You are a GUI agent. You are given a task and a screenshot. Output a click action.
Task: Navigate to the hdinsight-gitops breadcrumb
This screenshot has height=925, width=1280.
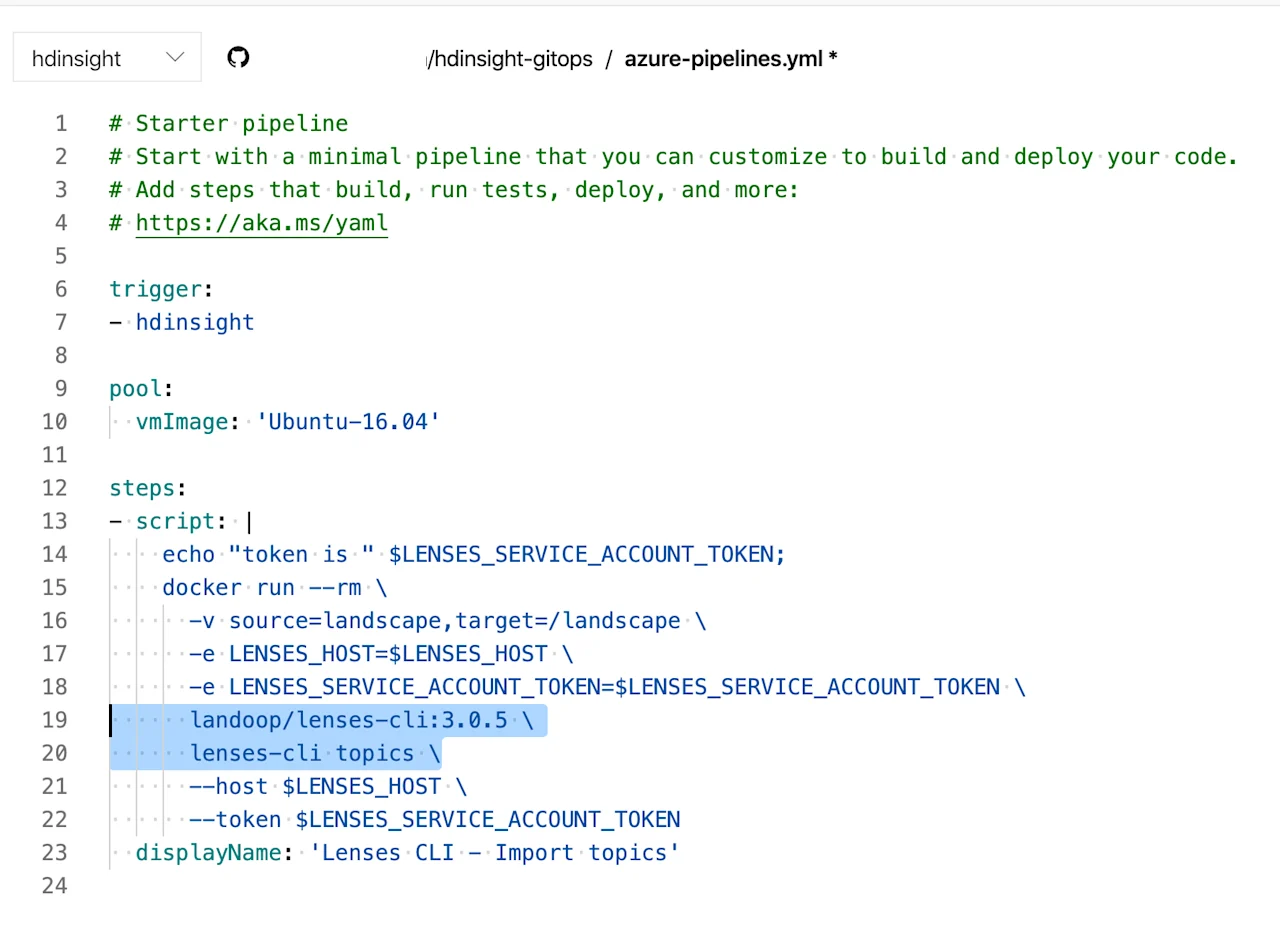coord(509,59)
